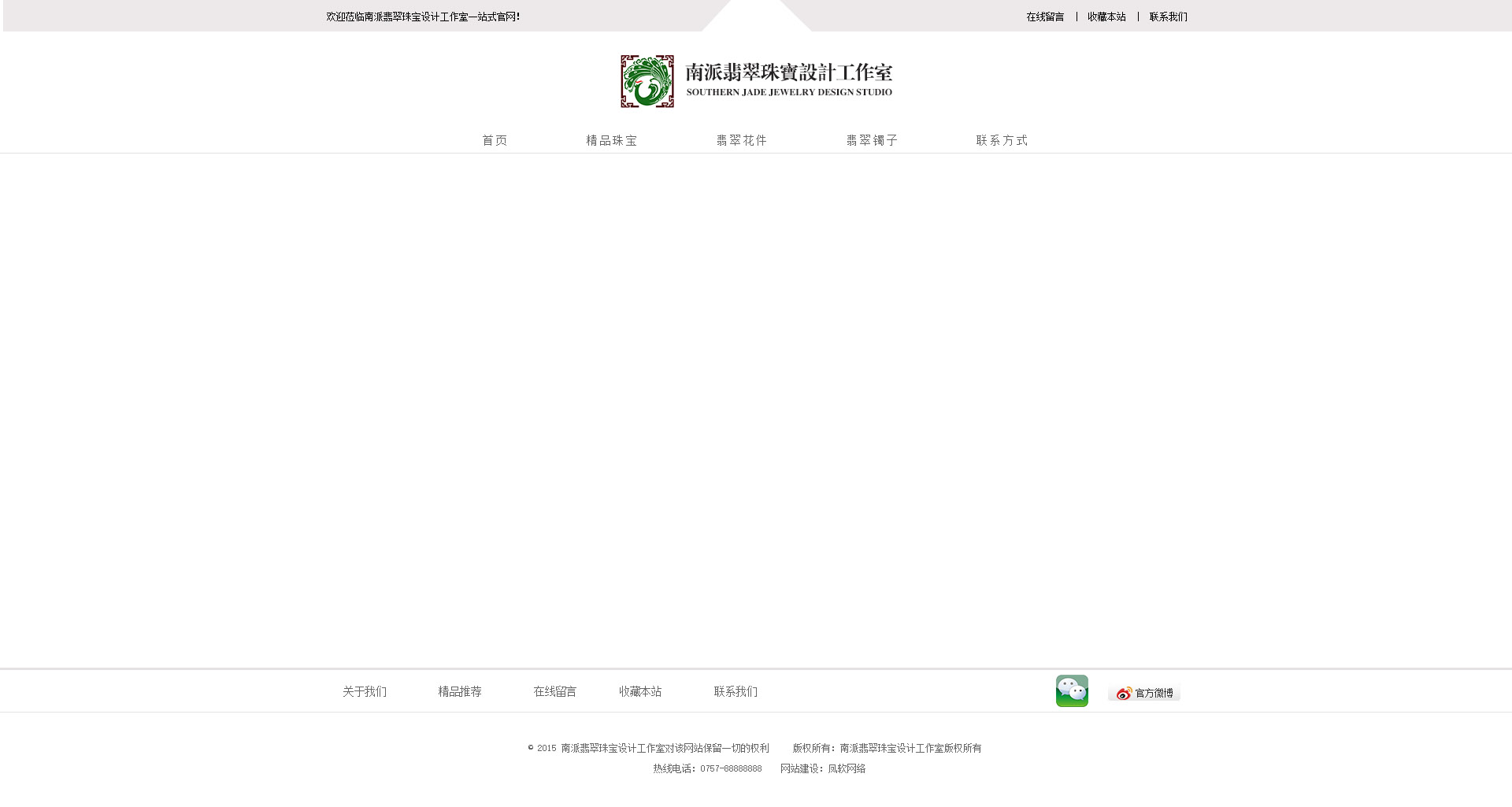
Task: Open the 精品珠宝 navigation menu item
Action: click(612, 140)
